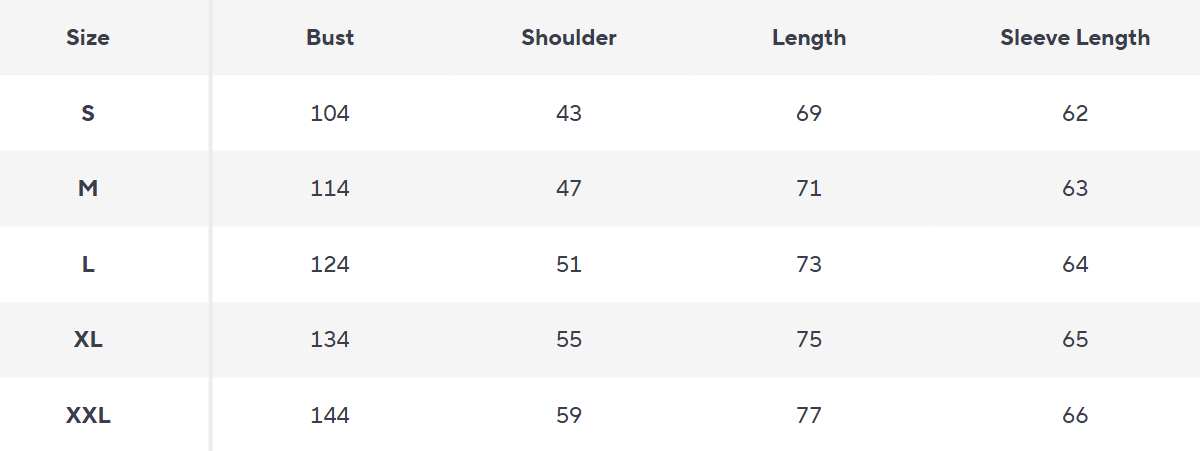Select the S size row label
This screenshot has height=451, width=1200.
click(x=88, y=113)
